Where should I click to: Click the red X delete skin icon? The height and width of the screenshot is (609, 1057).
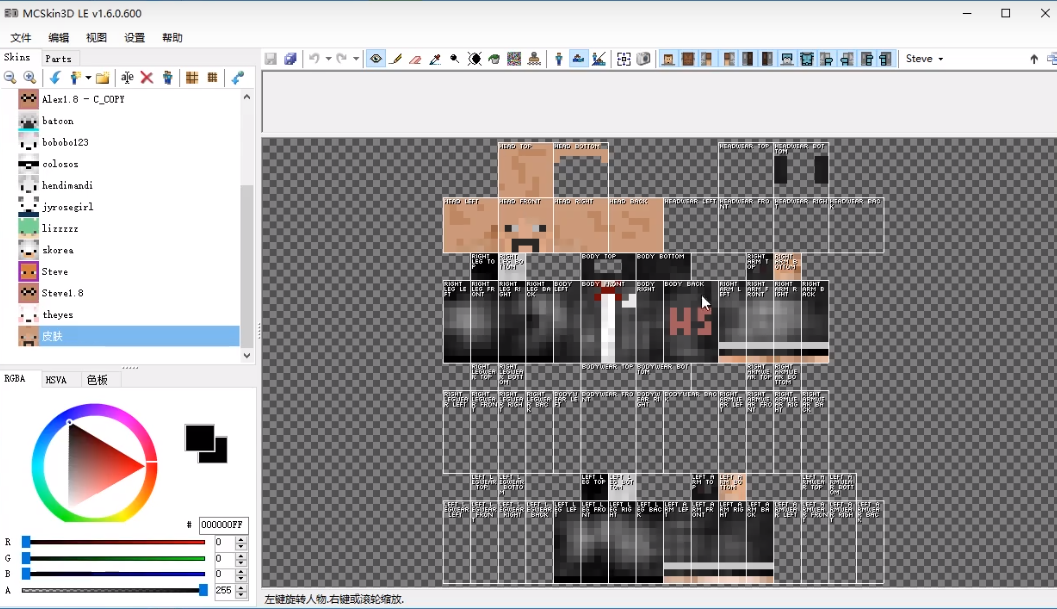click(x=147, y=78)
